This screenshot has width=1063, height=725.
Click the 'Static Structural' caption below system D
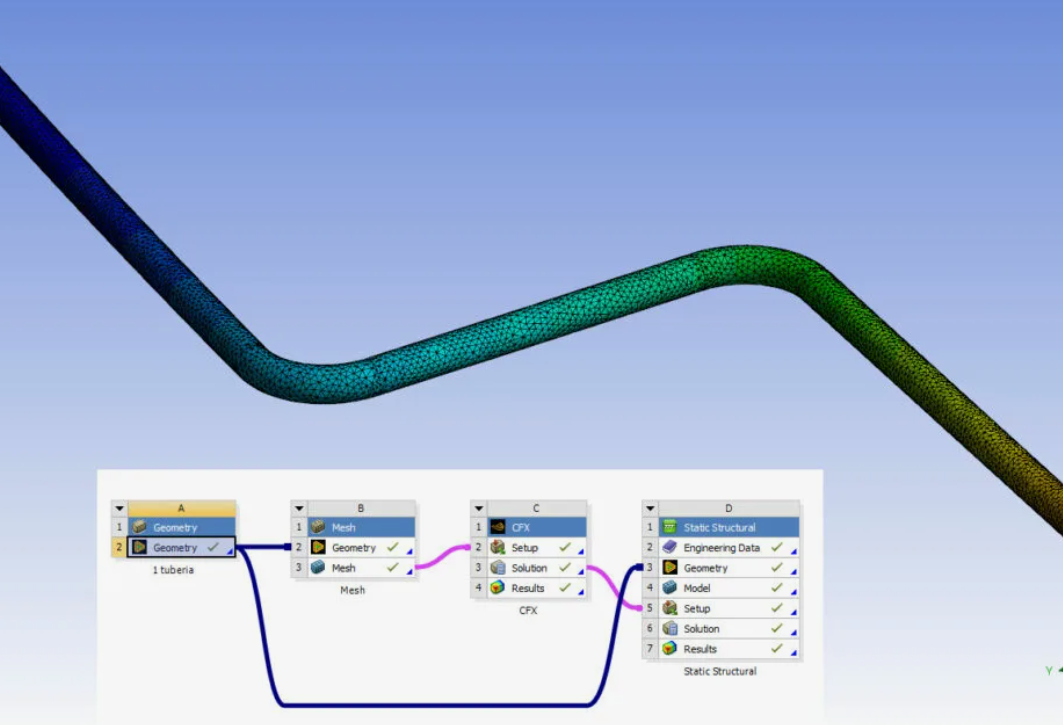click(720, 671)
